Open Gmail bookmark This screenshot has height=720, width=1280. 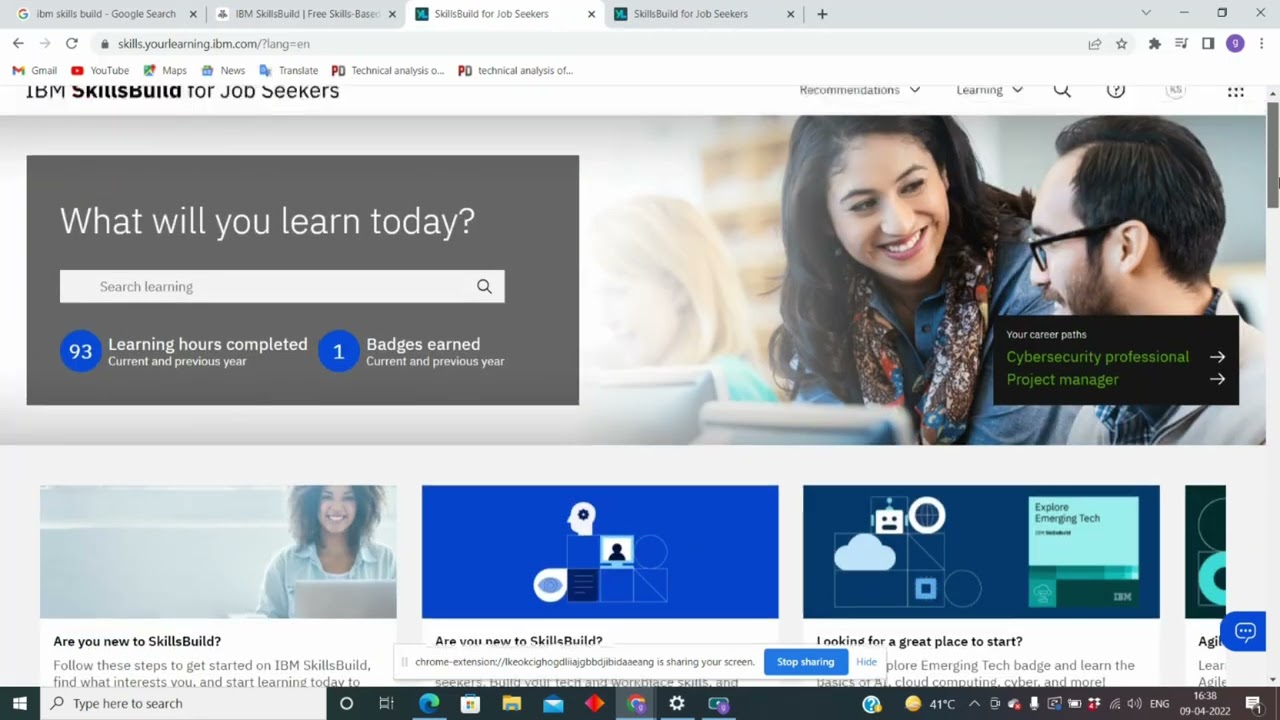[x=35, y=71]
